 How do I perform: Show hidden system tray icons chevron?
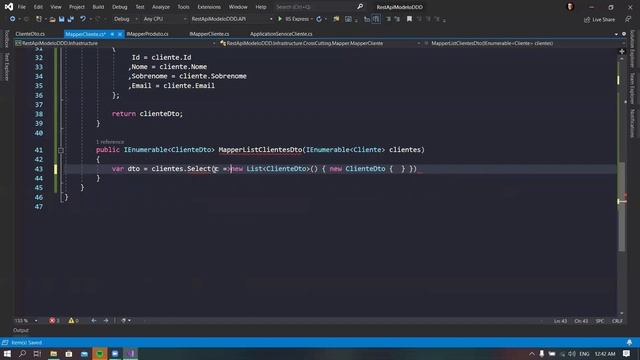pos(531,353)
